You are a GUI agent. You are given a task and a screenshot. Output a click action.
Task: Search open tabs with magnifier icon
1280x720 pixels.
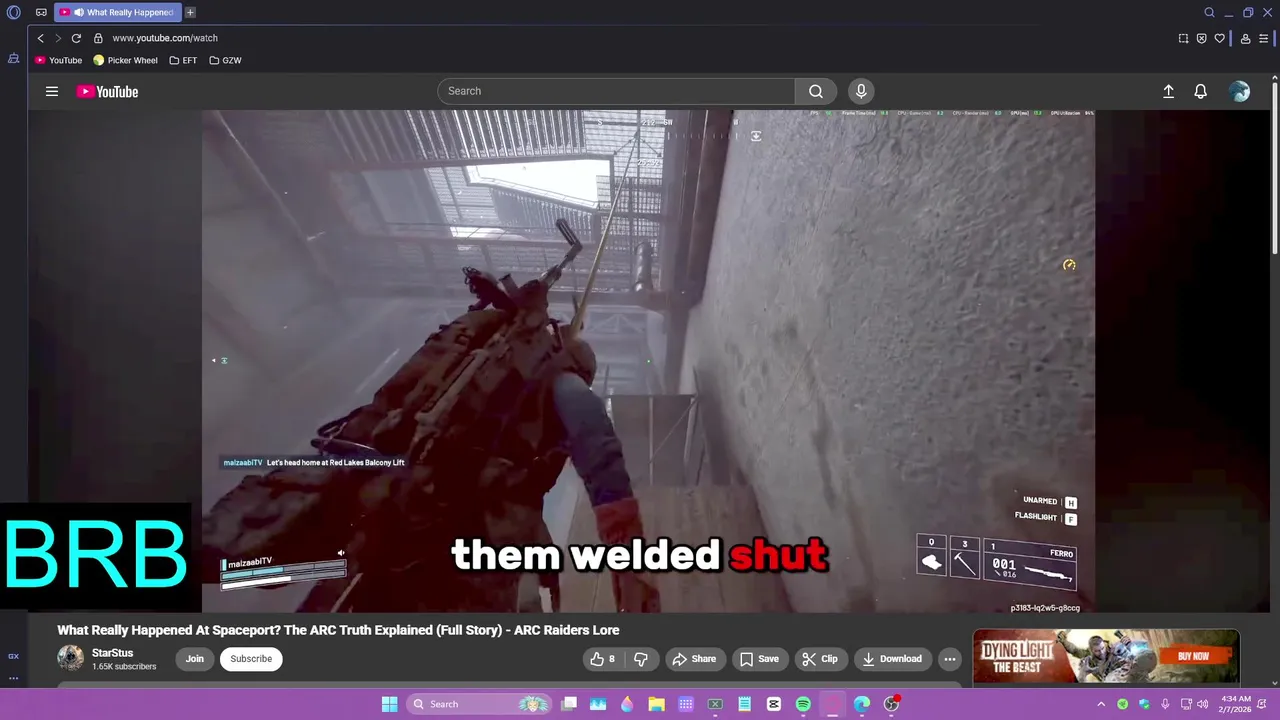click(x=1209, y=12)
